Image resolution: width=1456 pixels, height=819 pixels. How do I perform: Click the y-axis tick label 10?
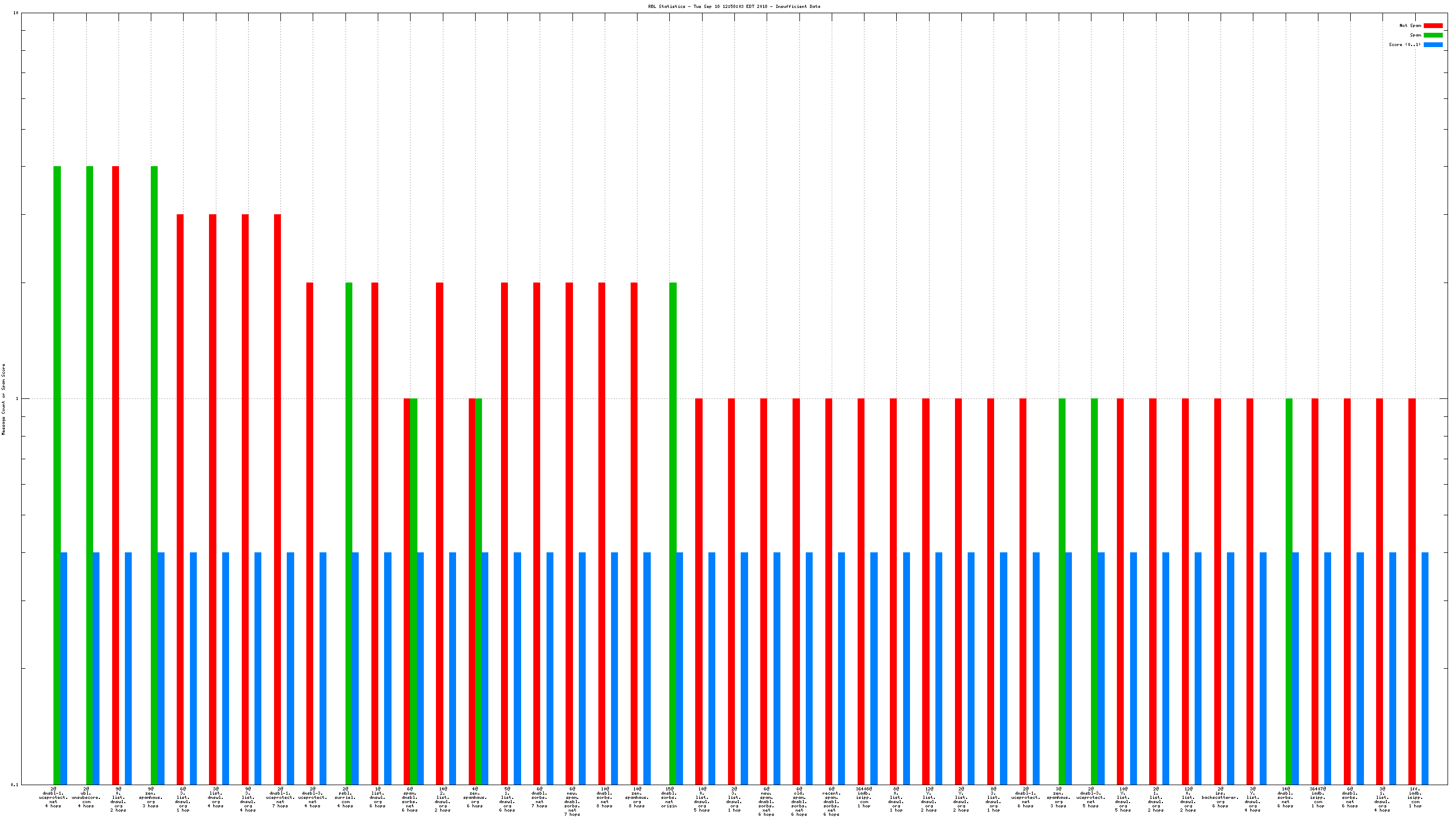tap(15, 13)
